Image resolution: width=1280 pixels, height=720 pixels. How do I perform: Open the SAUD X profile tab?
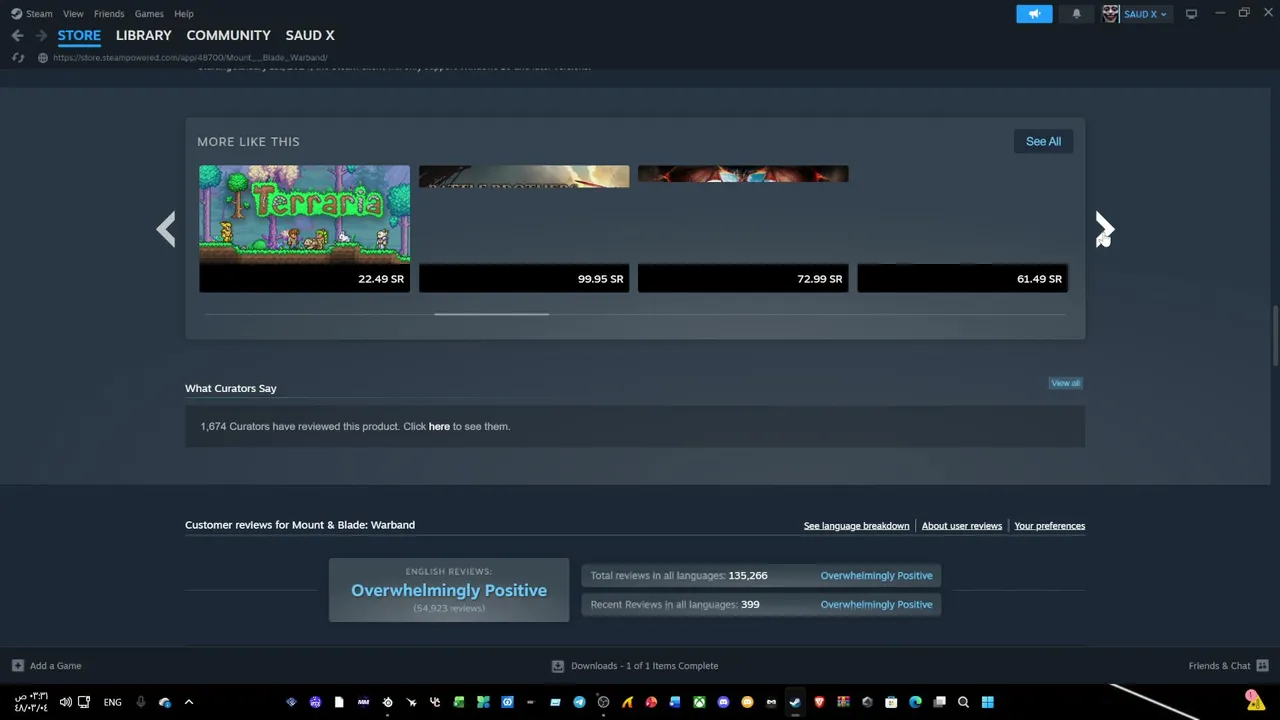click(x=310, y=35)
